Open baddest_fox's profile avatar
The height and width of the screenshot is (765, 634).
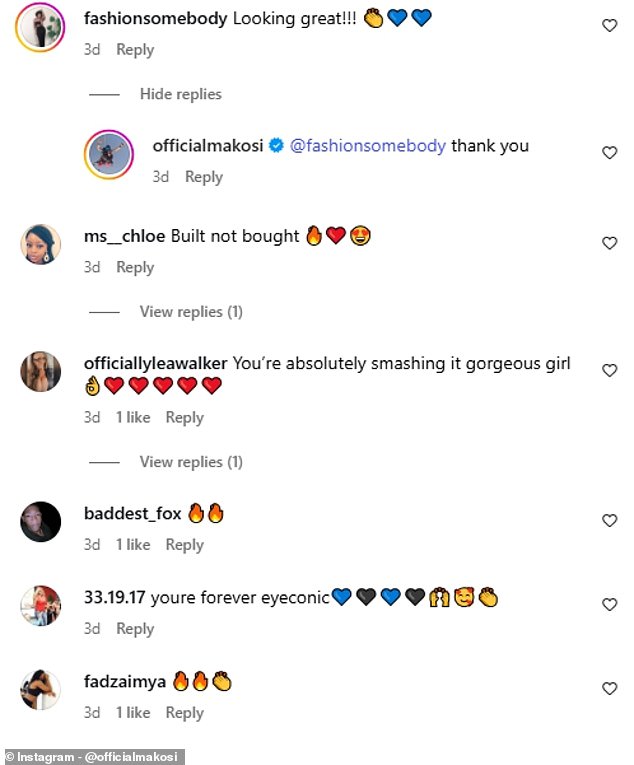point(41,522)
